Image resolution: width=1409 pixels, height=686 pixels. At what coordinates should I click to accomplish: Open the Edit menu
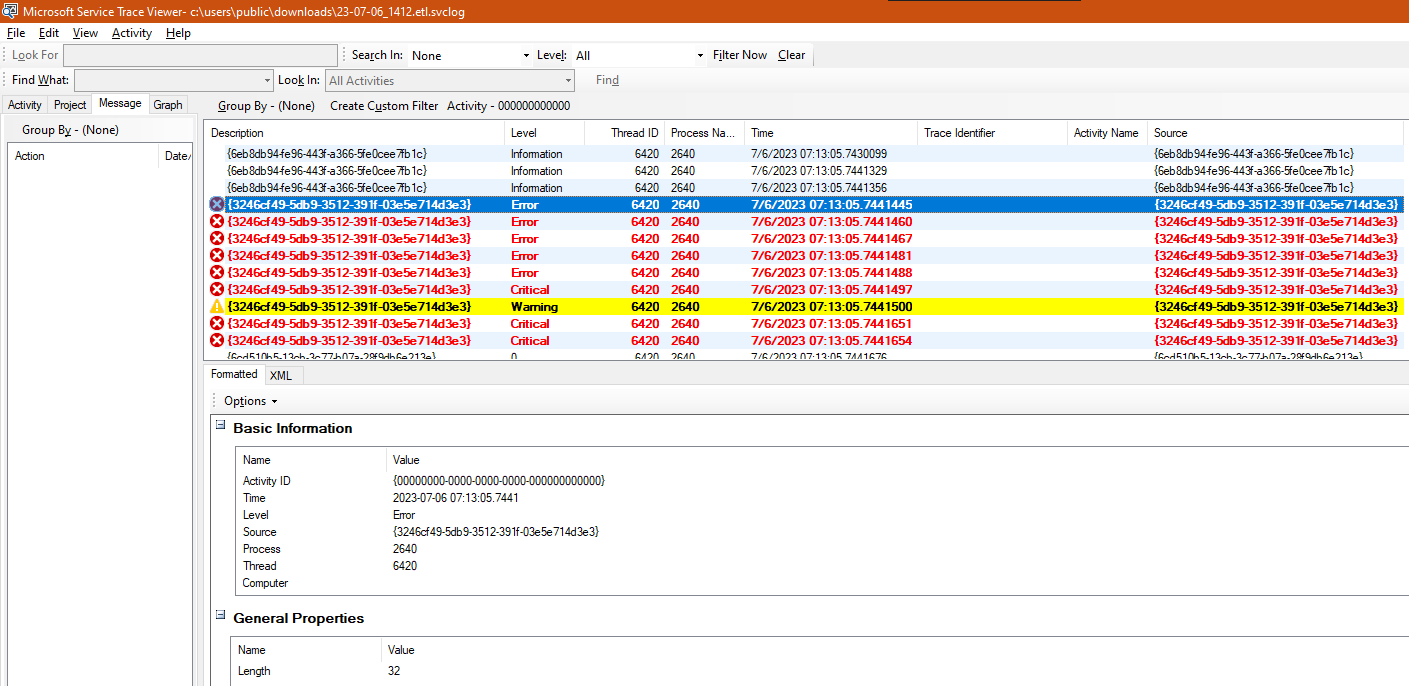pos(49,33)
